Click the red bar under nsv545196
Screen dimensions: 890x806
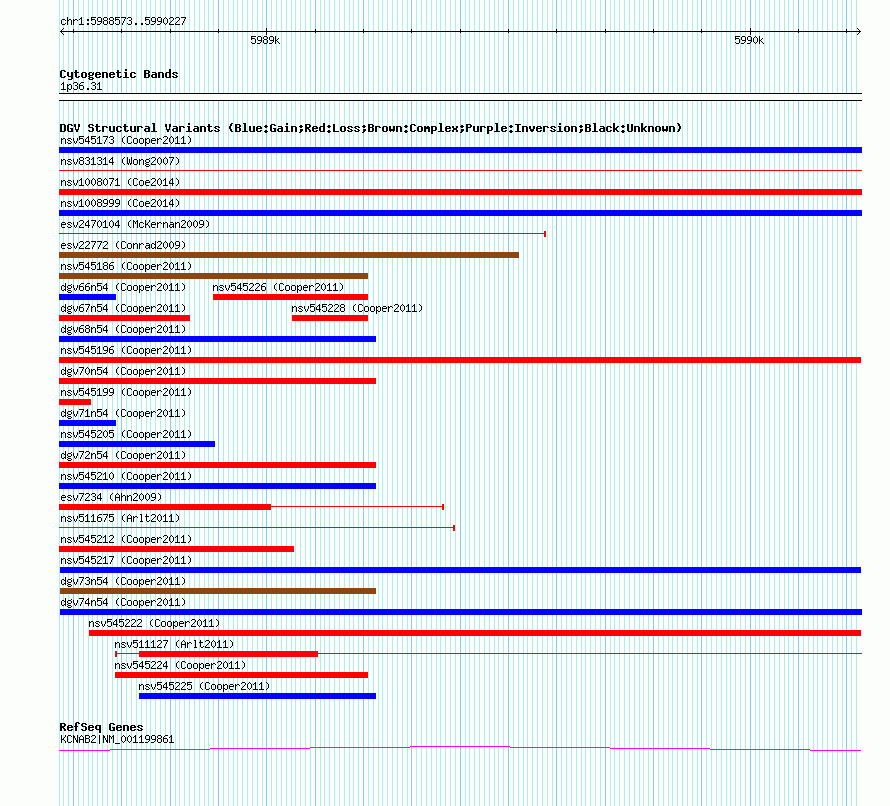click(x=460, y=360)
